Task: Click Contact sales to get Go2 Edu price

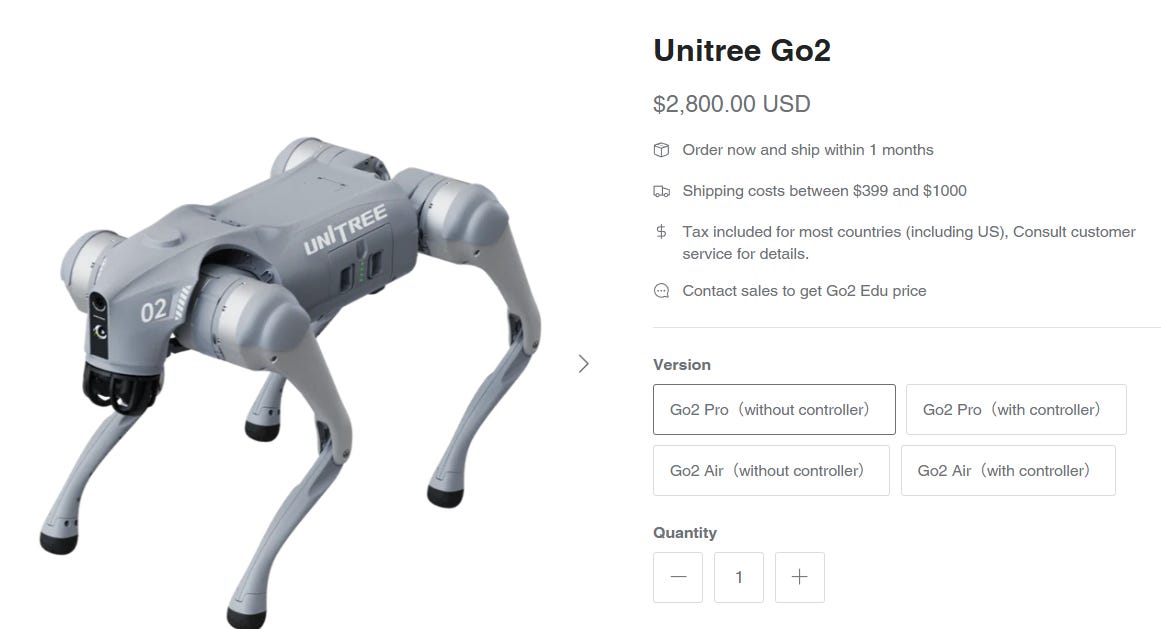Action: [804, 291]
